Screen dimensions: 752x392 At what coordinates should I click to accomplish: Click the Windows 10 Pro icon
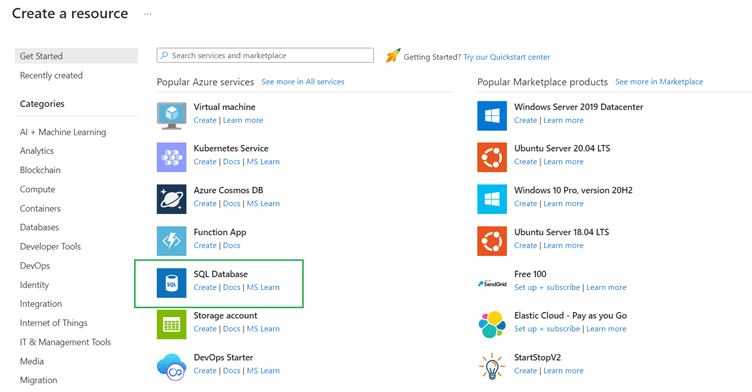tap(492, 199)
